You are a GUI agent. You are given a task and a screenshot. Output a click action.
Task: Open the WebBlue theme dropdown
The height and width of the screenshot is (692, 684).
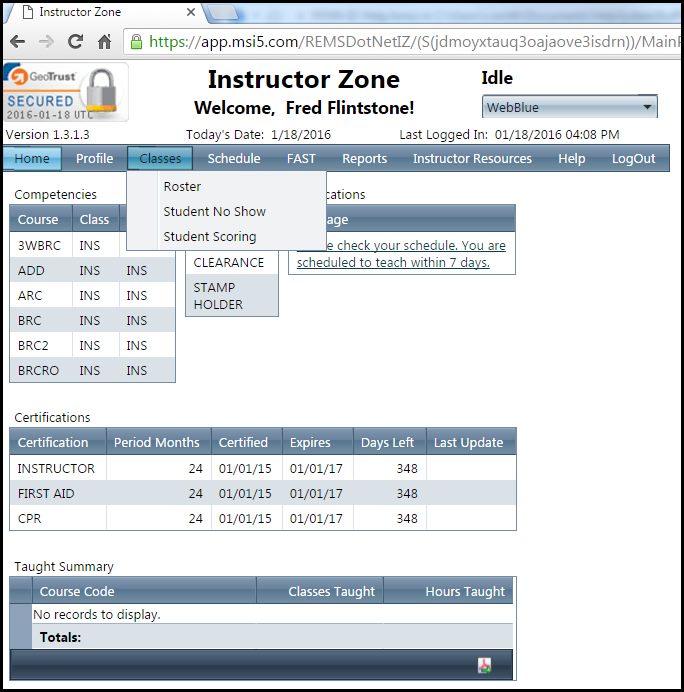pos(569,107)
